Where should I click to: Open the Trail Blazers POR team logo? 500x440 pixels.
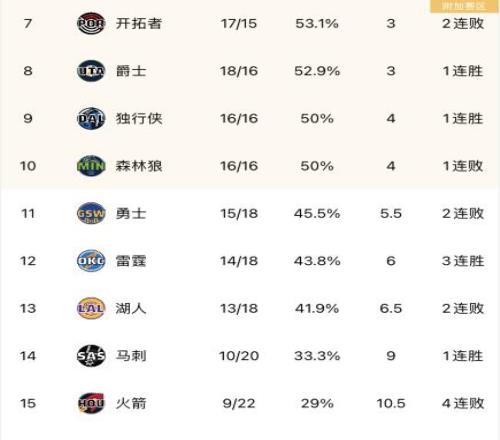pos(91,23)
